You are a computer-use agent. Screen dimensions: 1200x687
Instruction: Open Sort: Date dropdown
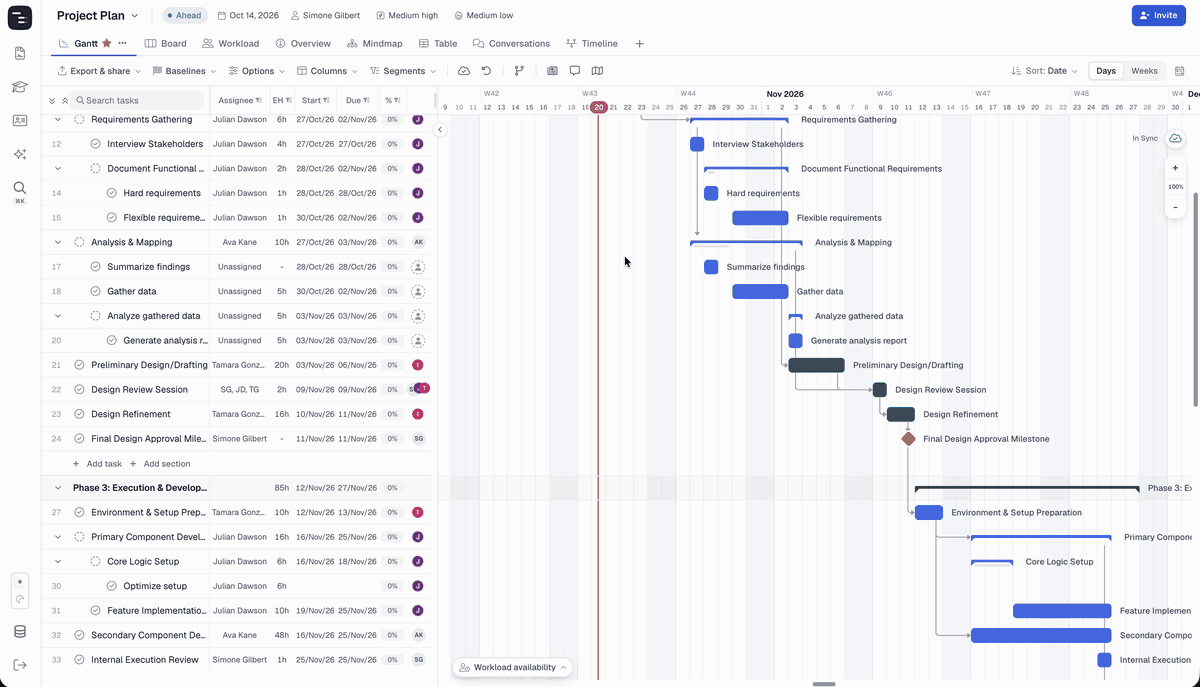(x=1045, y=71)
